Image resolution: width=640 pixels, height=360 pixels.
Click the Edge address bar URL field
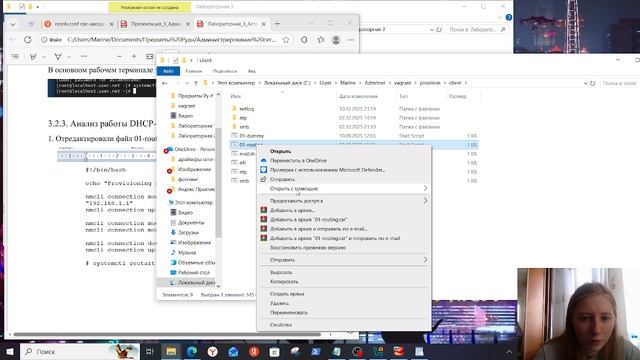pyautogui.click(x=171, y=40)
